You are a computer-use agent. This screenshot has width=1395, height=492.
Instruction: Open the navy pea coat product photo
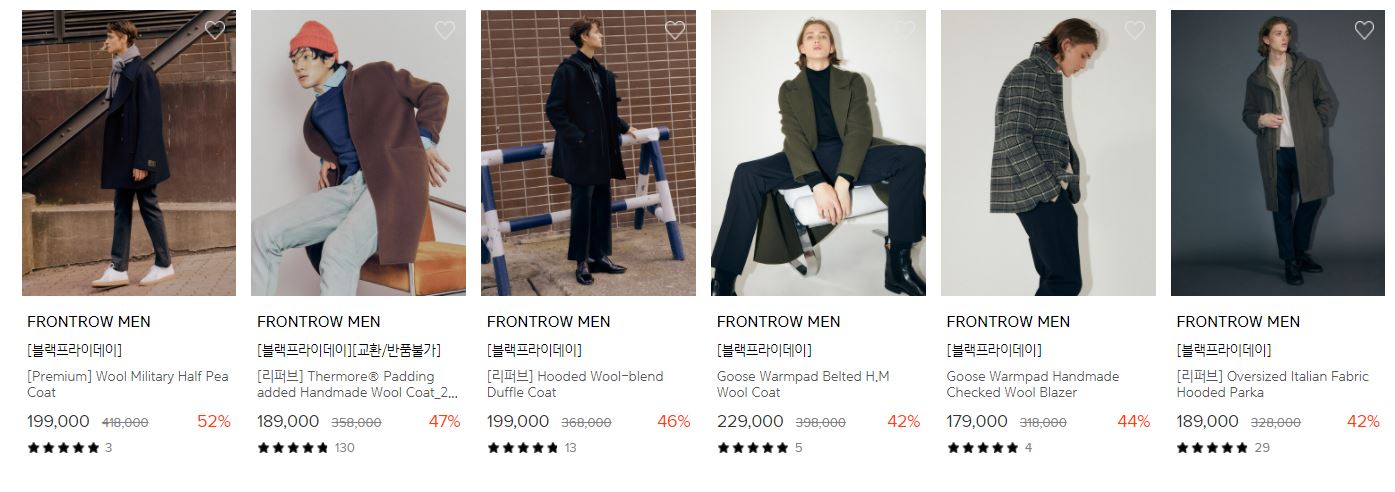coord(129,153)
